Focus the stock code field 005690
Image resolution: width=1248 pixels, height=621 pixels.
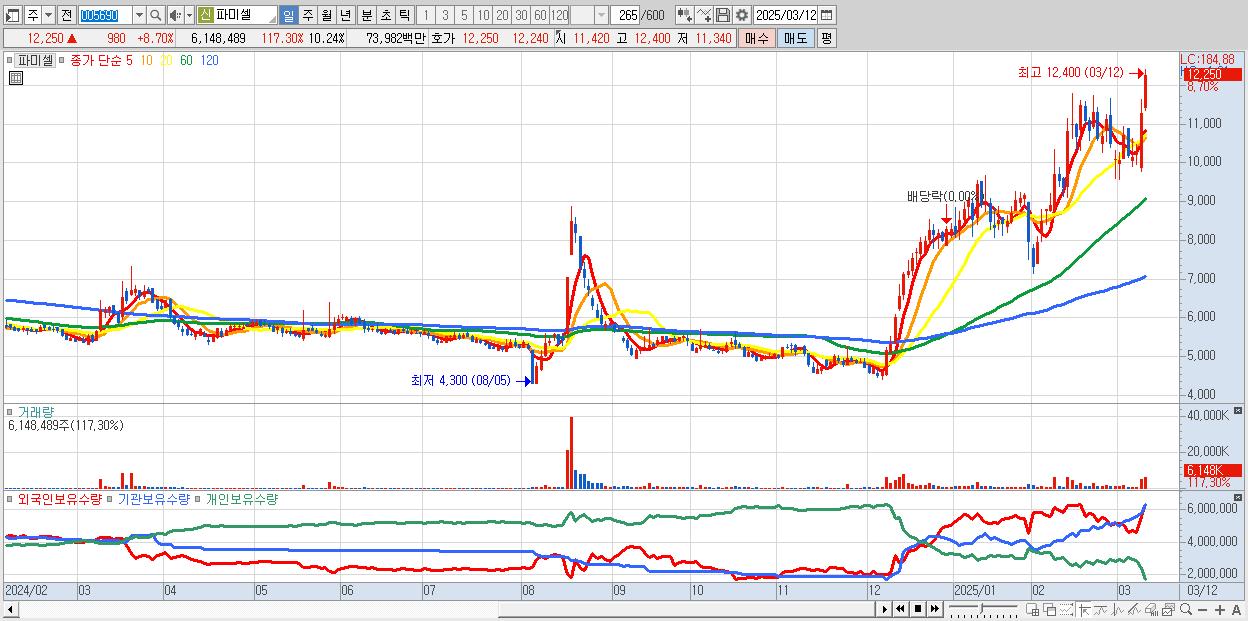(x=104, y=15)
